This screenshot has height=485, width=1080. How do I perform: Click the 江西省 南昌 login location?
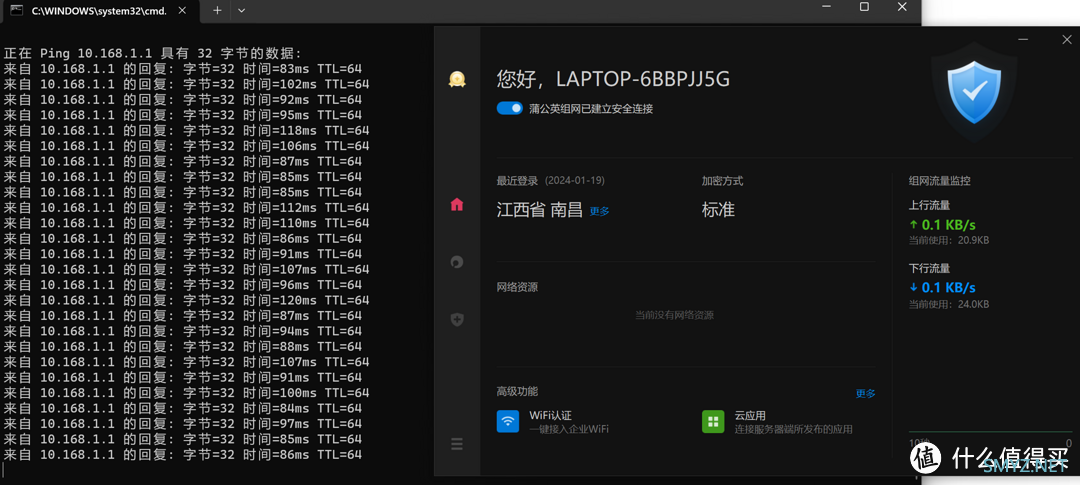tap(539, 209)
